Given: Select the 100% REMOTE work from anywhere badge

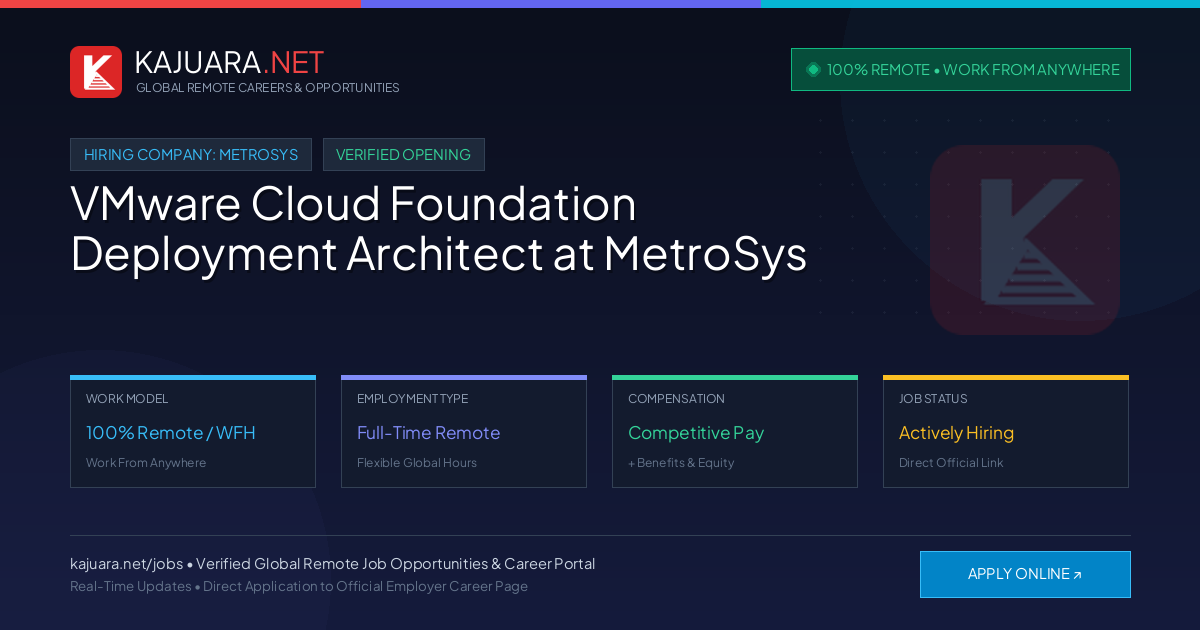Looking at the screenshot, I should pyautogui.click(x=961, y=70).
